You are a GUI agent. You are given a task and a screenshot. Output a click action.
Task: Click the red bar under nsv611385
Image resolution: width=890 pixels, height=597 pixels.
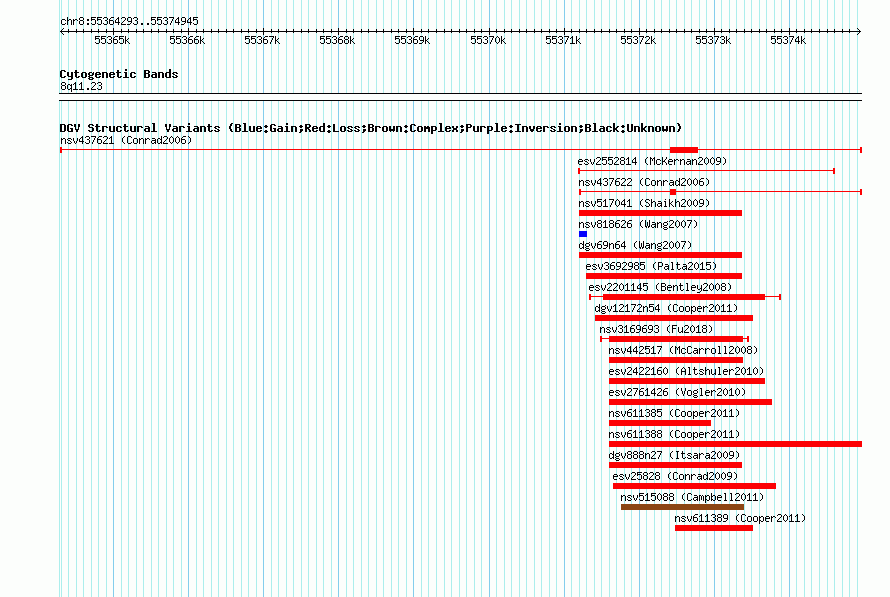click(660, 423)
